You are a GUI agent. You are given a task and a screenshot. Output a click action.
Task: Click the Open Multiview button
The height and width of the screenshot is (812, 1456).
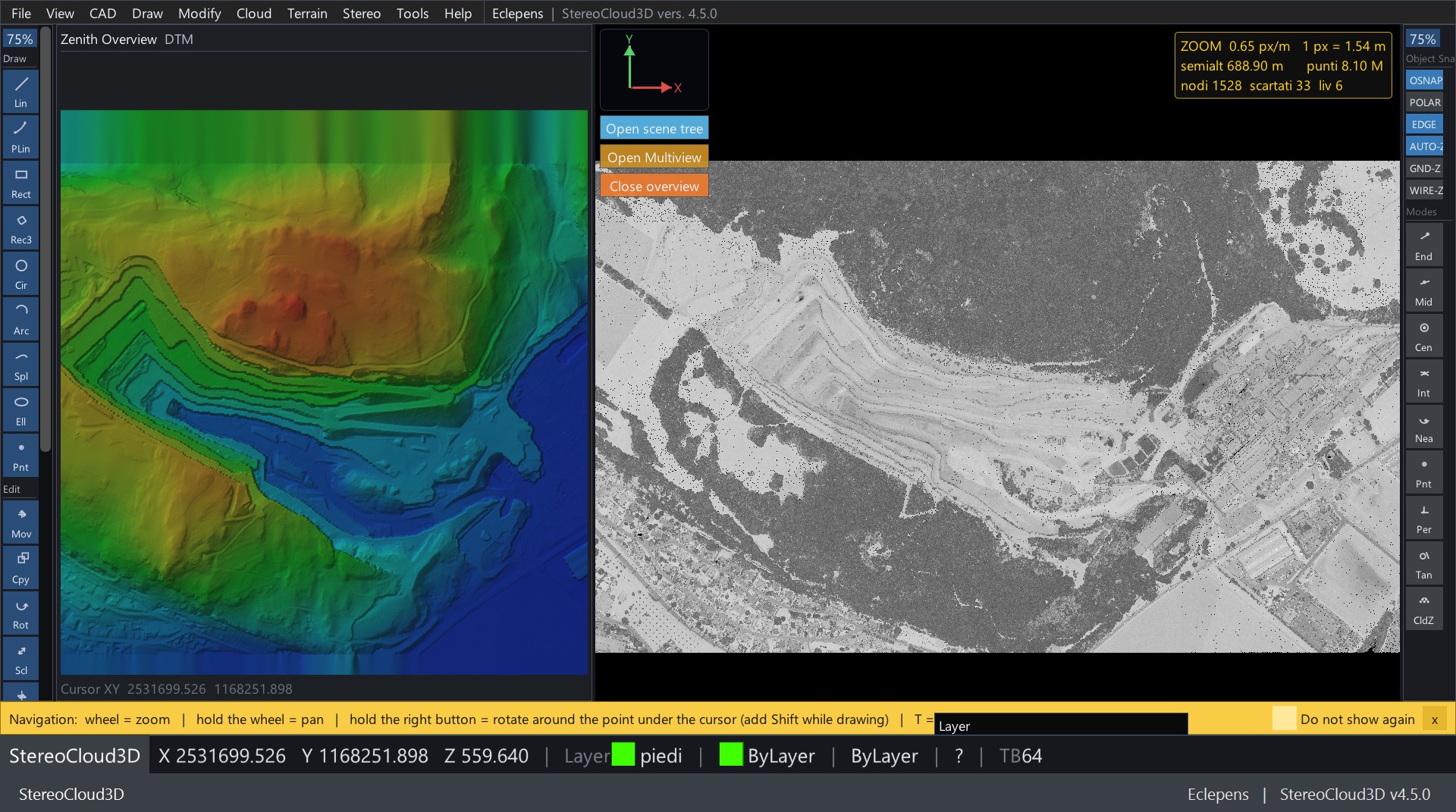click(x=654, y=157)
